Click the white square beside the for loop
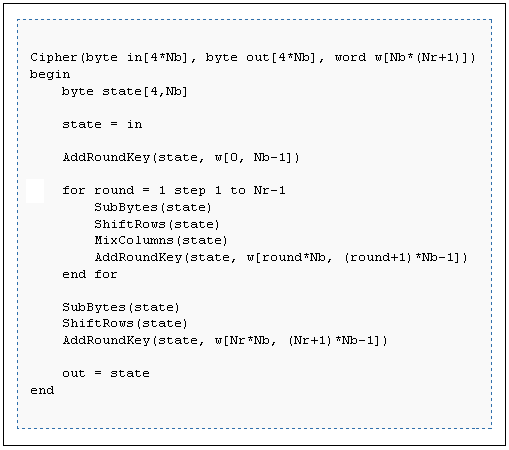The height and width of the screenshot is (450, 509). coord(35,191)
